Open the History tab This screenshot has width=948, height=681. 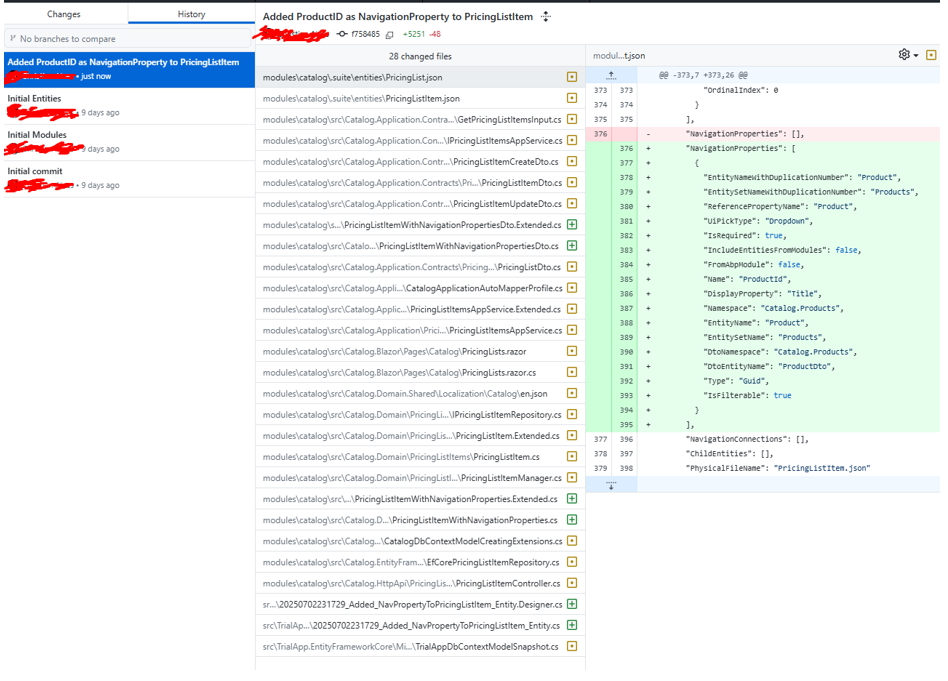pyautogui.click(x=191, y=14)
